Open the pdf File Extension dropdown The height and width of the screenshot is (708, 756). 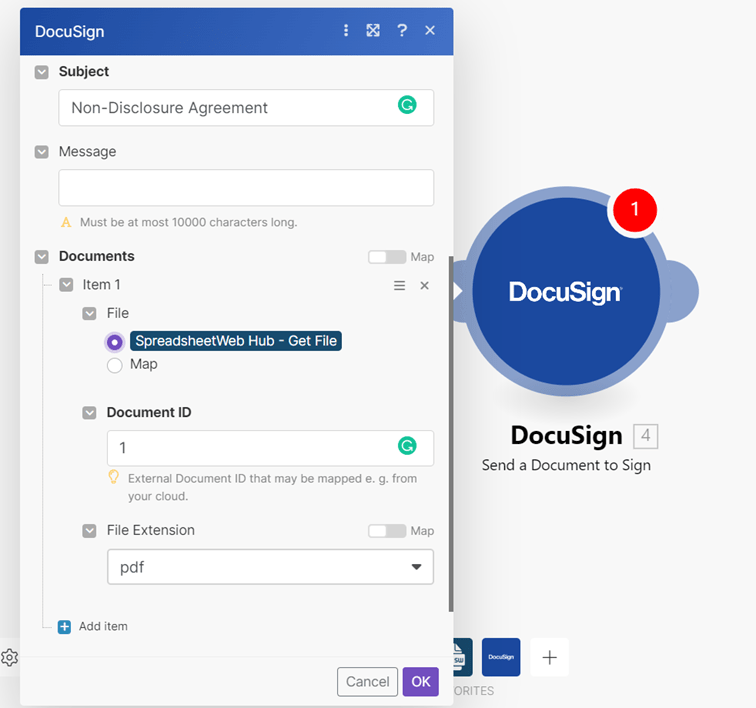[270, 567]
